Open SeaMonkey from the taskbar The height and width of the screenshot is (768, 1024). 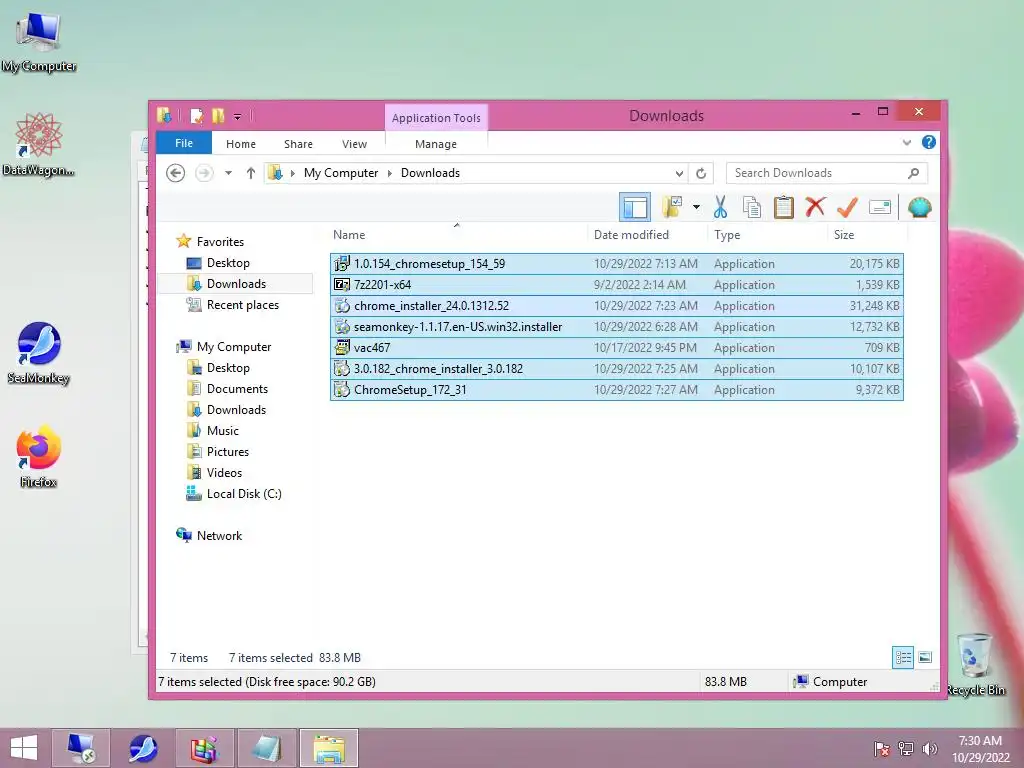click(x=142, y=748)
